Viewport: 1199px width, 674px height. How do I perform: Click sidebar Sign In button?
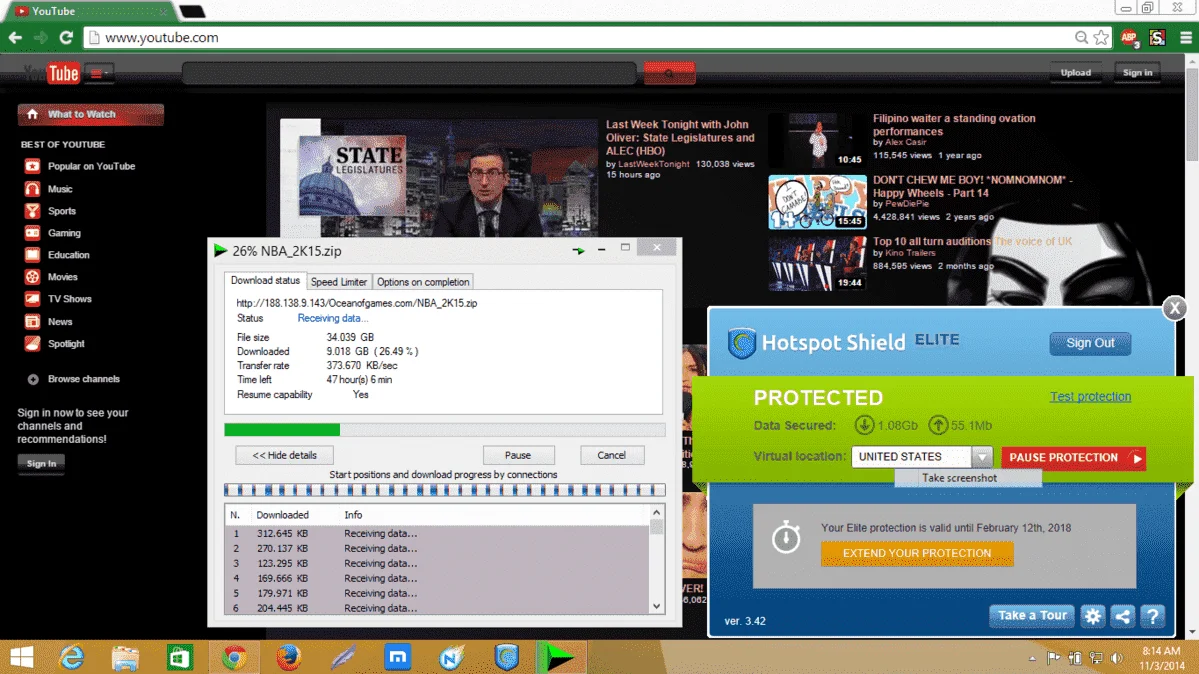[x=41, y=464]
